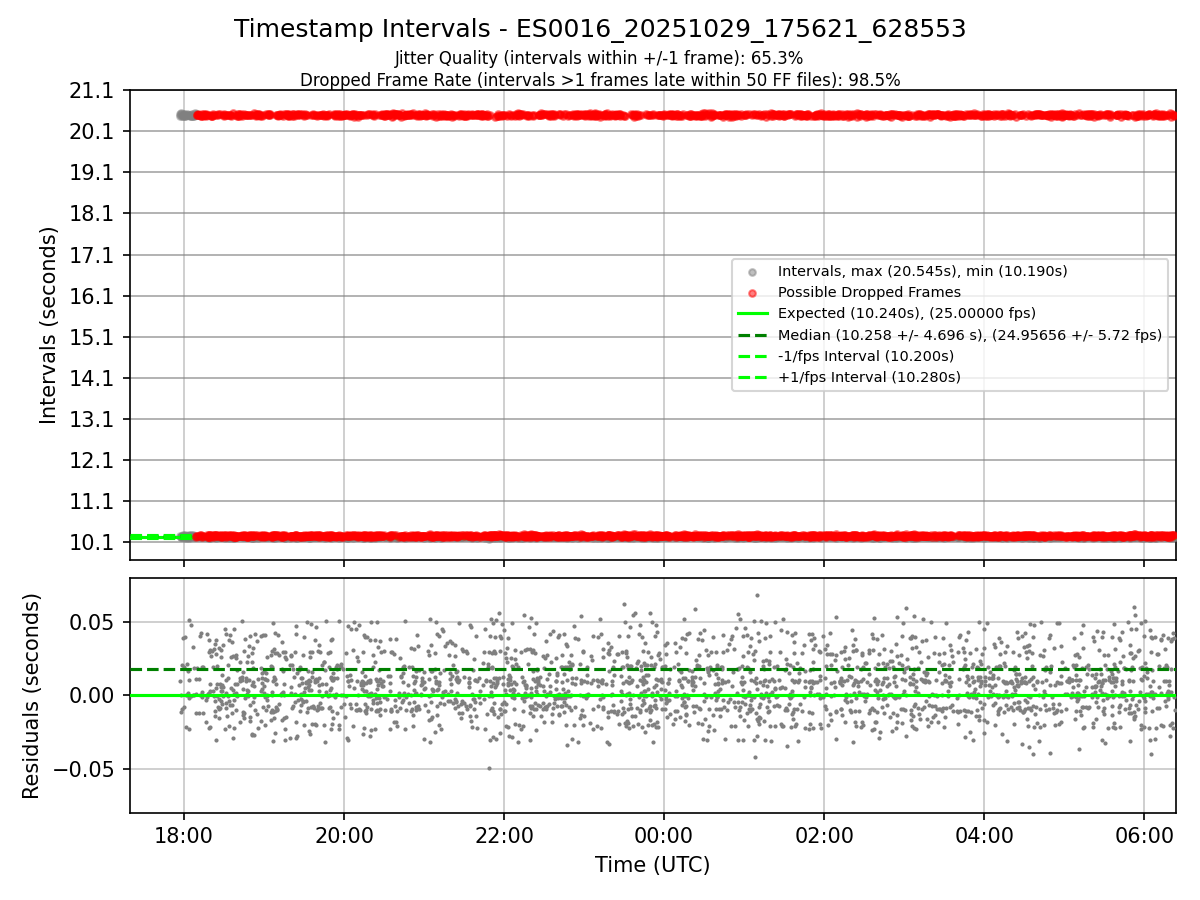Click the x-axis tick label '02:00'
The height and width of the screenshot is (900, 1200).
[823, 834]
